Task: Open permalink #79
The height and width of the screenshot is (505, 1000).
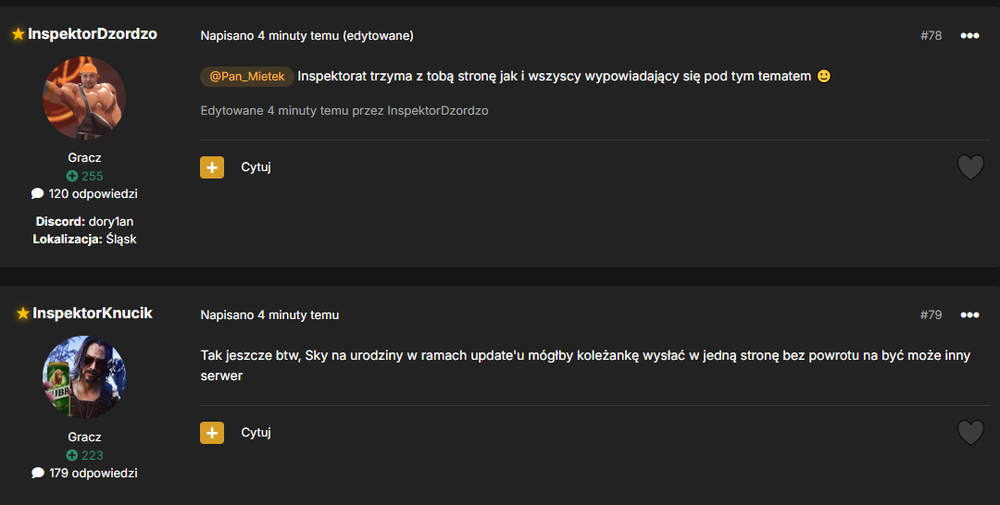Action: point(930,315)
